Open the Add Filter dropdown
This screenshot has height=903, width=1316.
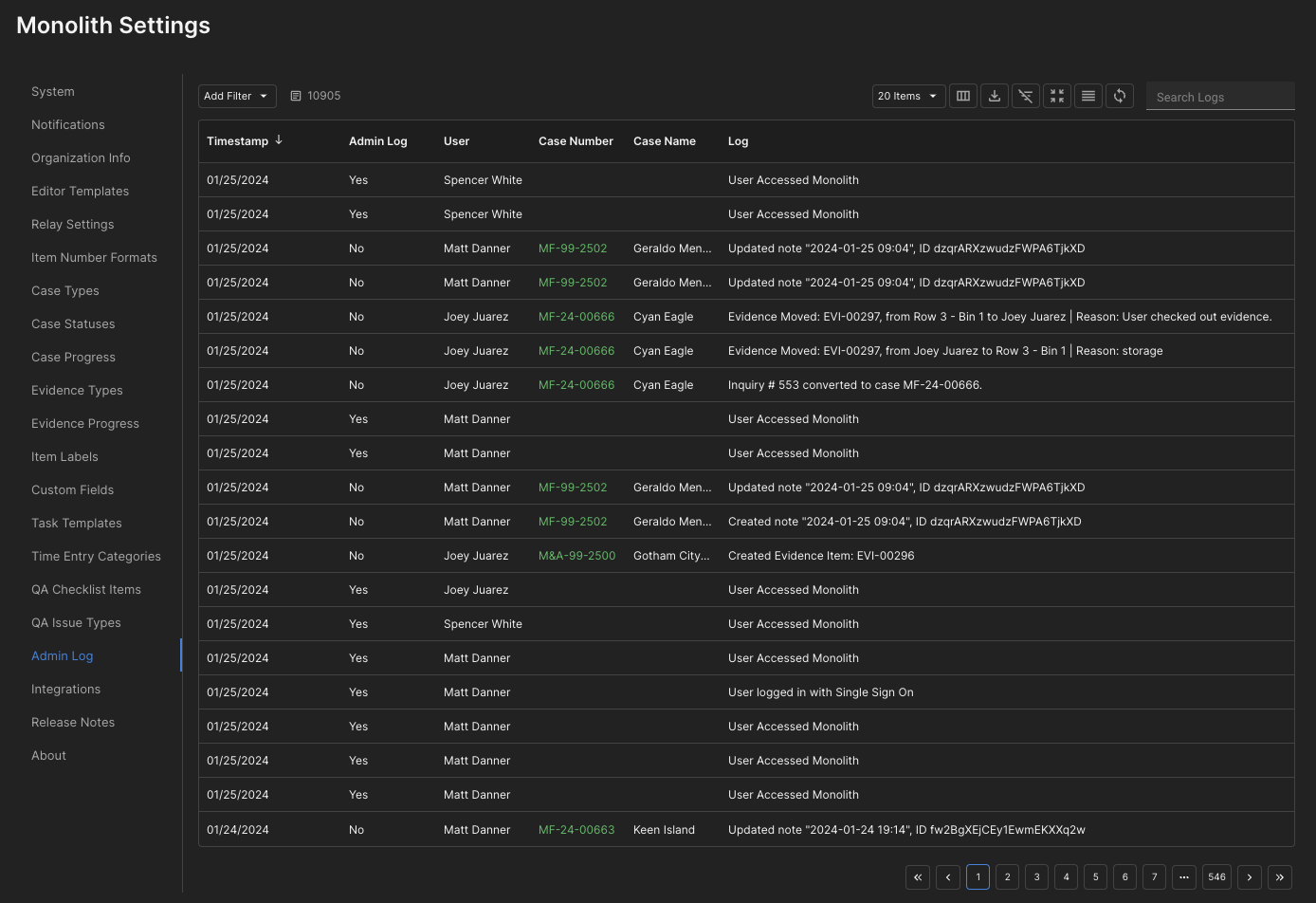[x=237, y=96]
